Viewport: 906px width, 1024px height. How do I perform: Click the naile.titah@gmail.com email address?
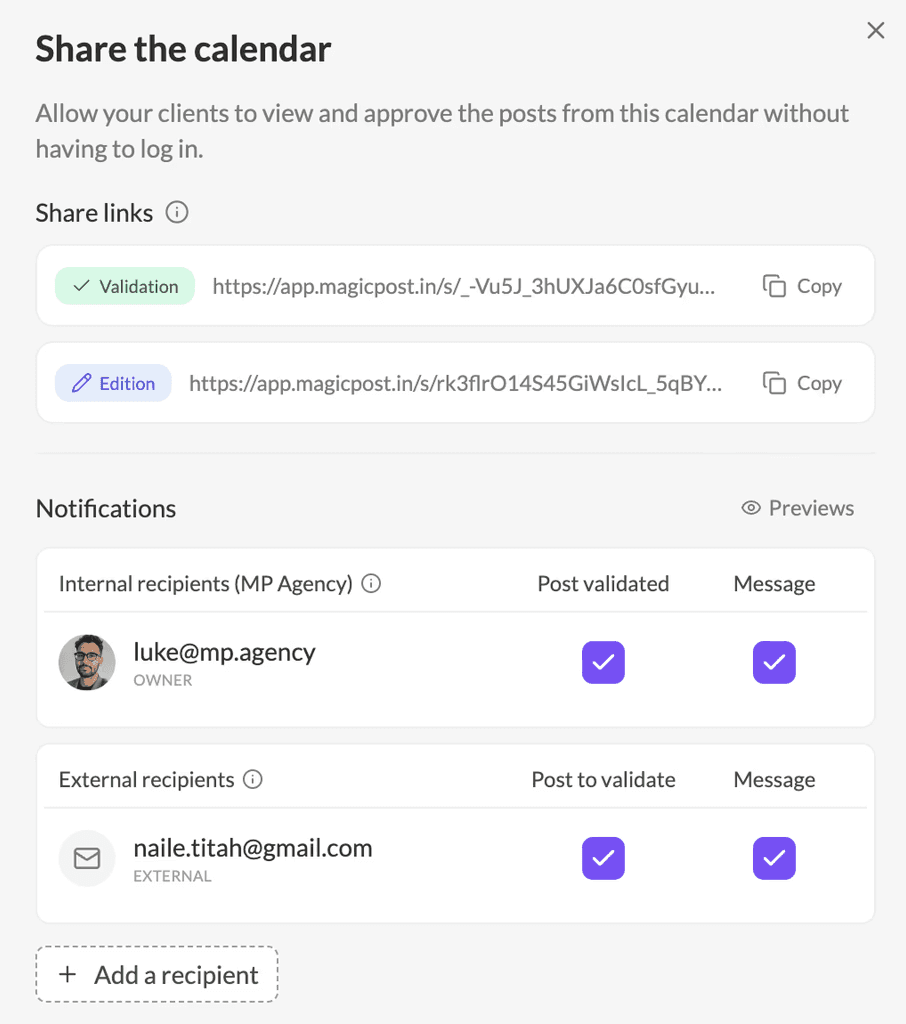point(253,848)
